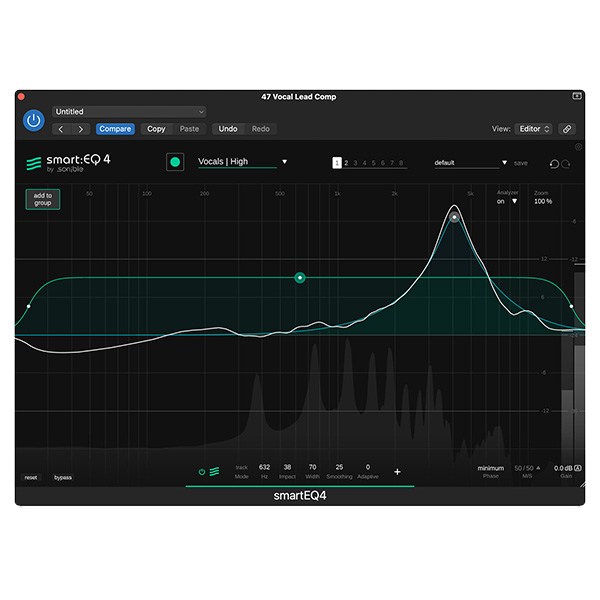The height and width of the screenshot is (600, 600).
Task: Click the link chain icon
Action: (567, 129)
